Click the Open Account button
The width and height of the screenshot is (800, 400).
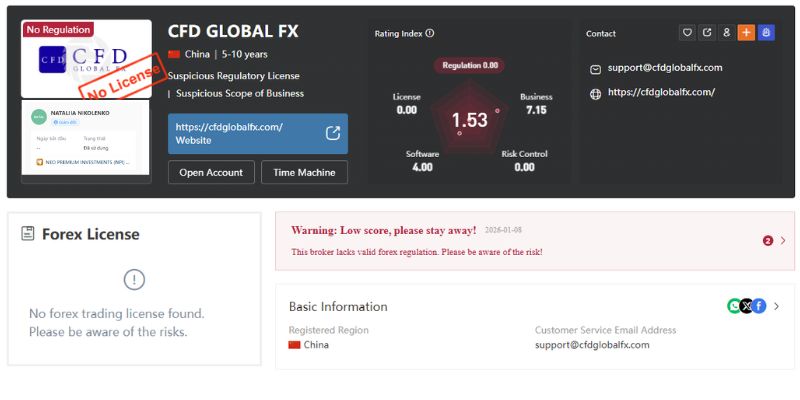point(211,172)
